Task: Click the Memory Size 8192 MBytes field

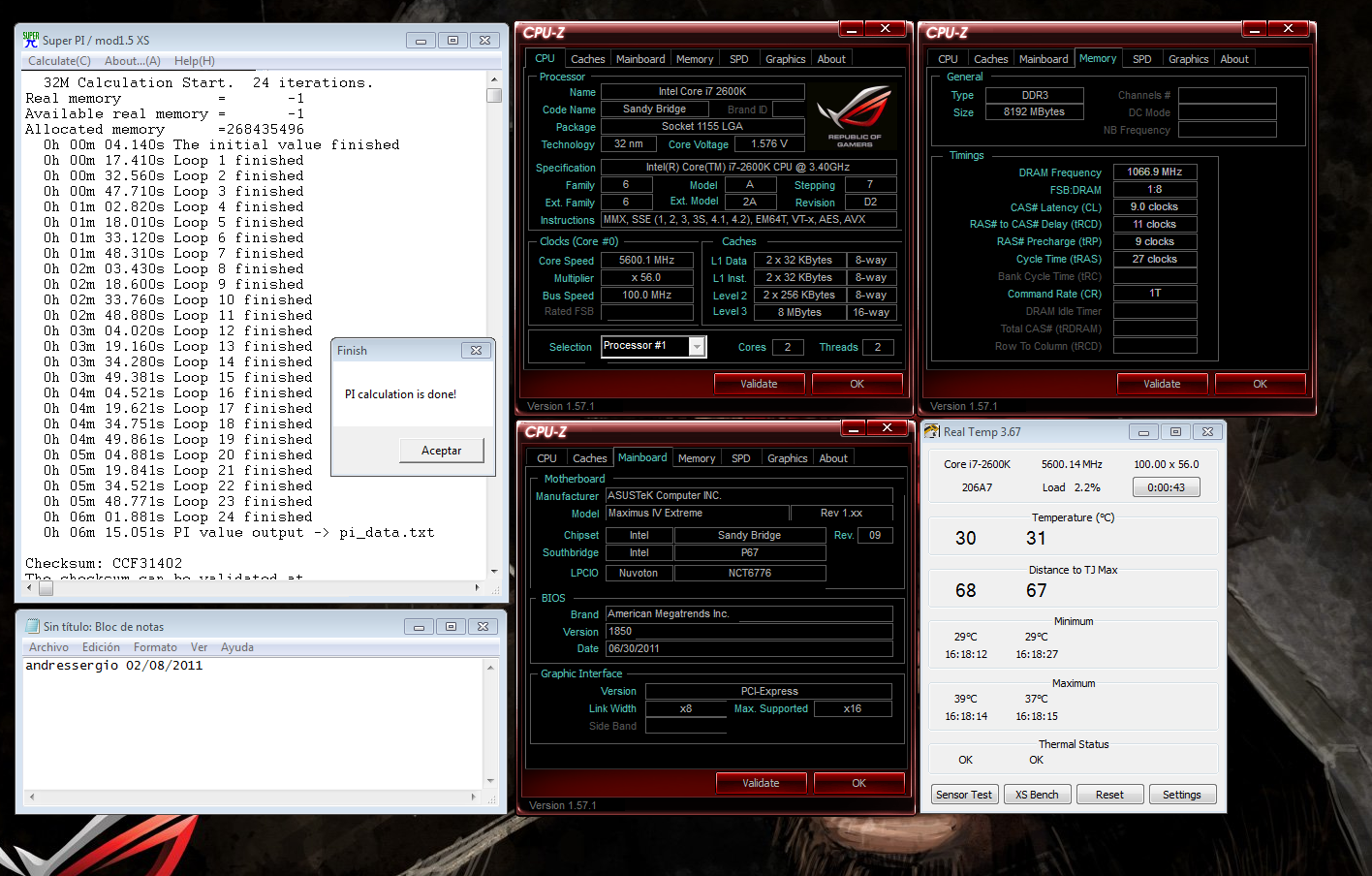Action: pos(1034,111)
